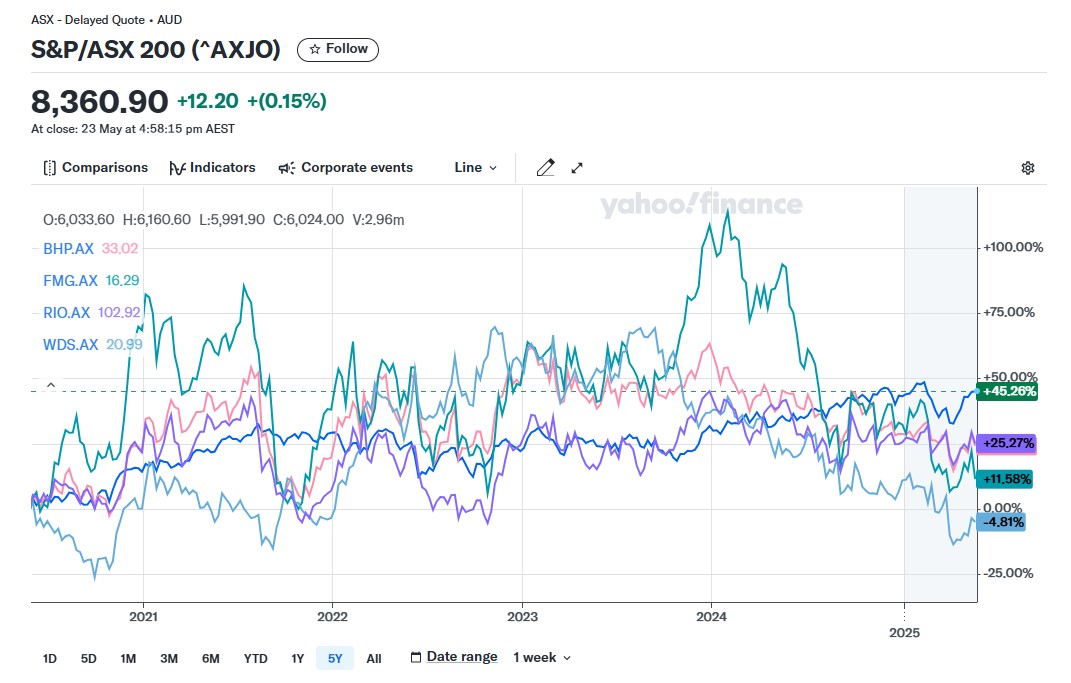Click the Date range link
Viewport: 1071px width, 683px height.
coord(462,657)
